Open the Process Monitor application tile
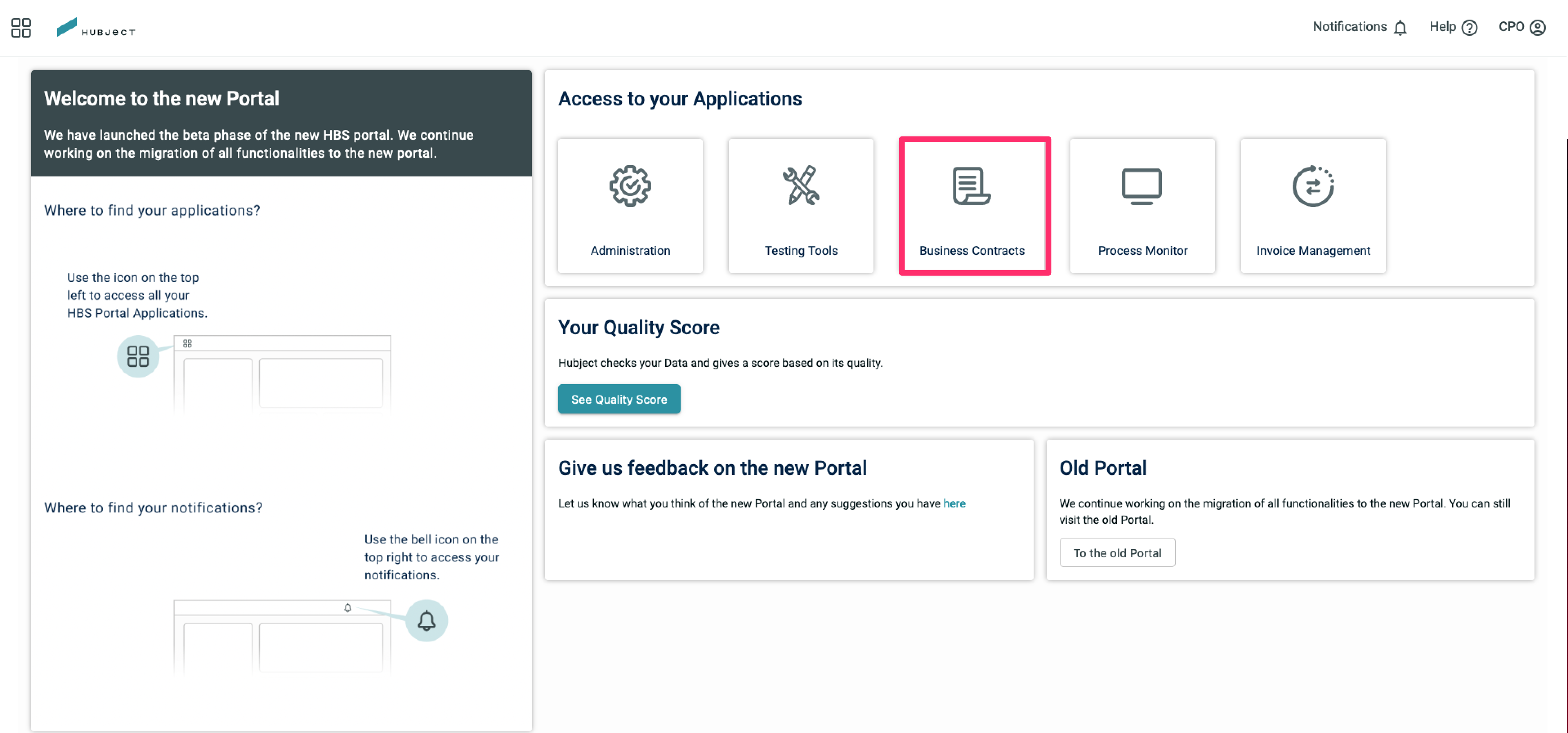 pos(1143,206)
